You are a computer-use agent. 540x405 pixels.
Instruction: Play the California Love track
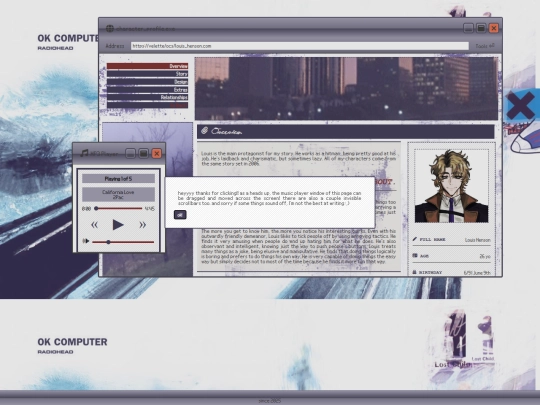(x=118, y=225)
